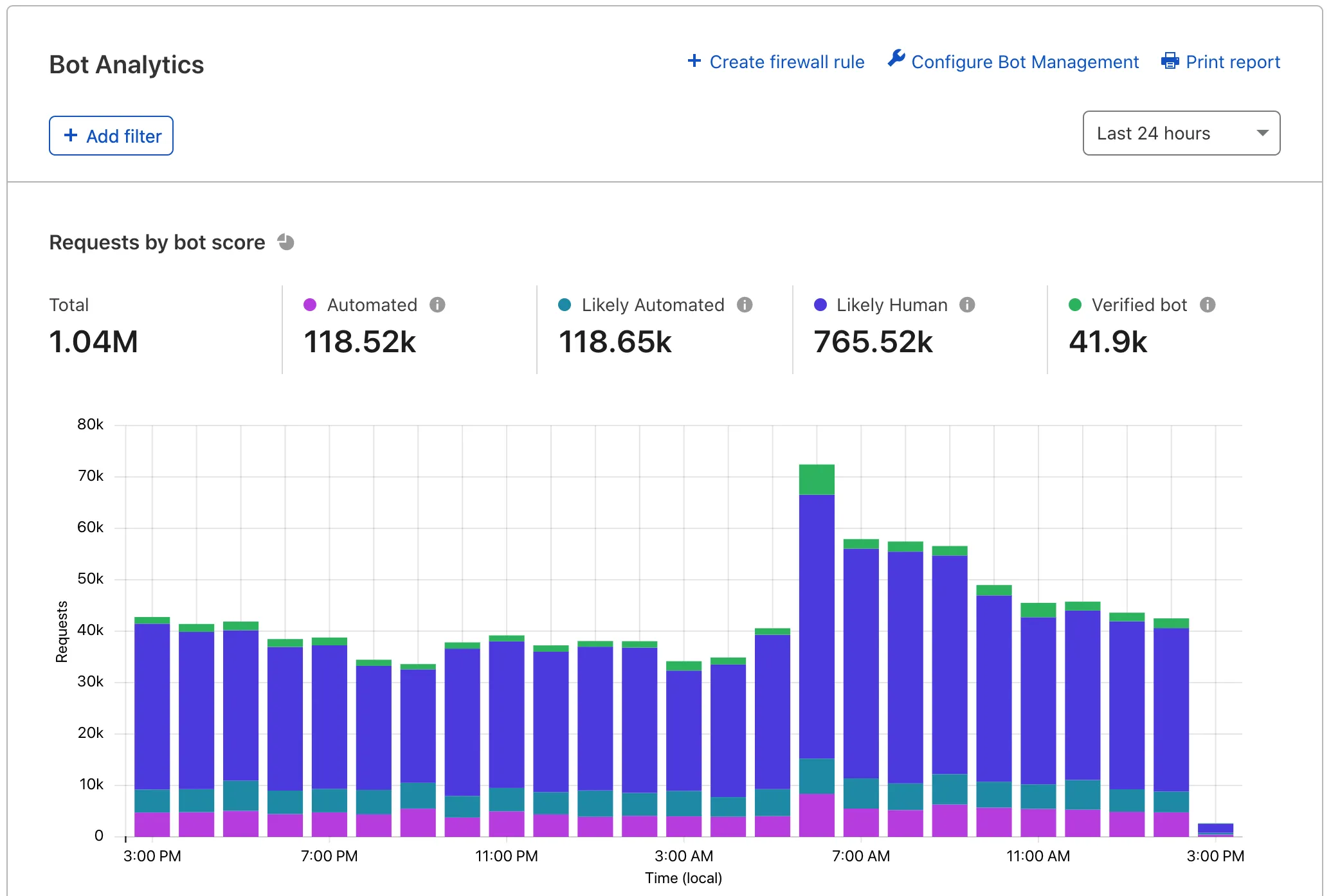Screen dimensions: 1331x896
Task: Click the printer icon next to Print report
Action: (x=1170, y=61)
